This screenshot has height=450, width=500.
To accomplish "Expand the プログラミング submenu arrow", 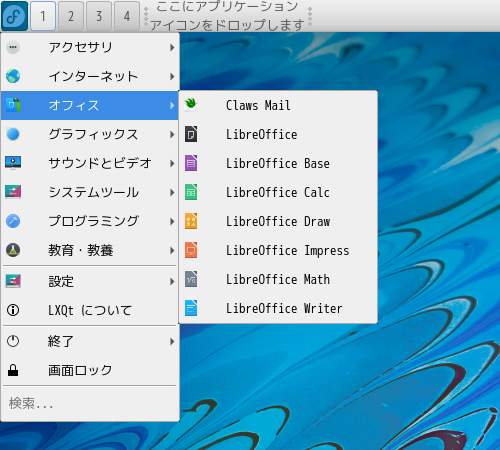I will coord(172,221).
